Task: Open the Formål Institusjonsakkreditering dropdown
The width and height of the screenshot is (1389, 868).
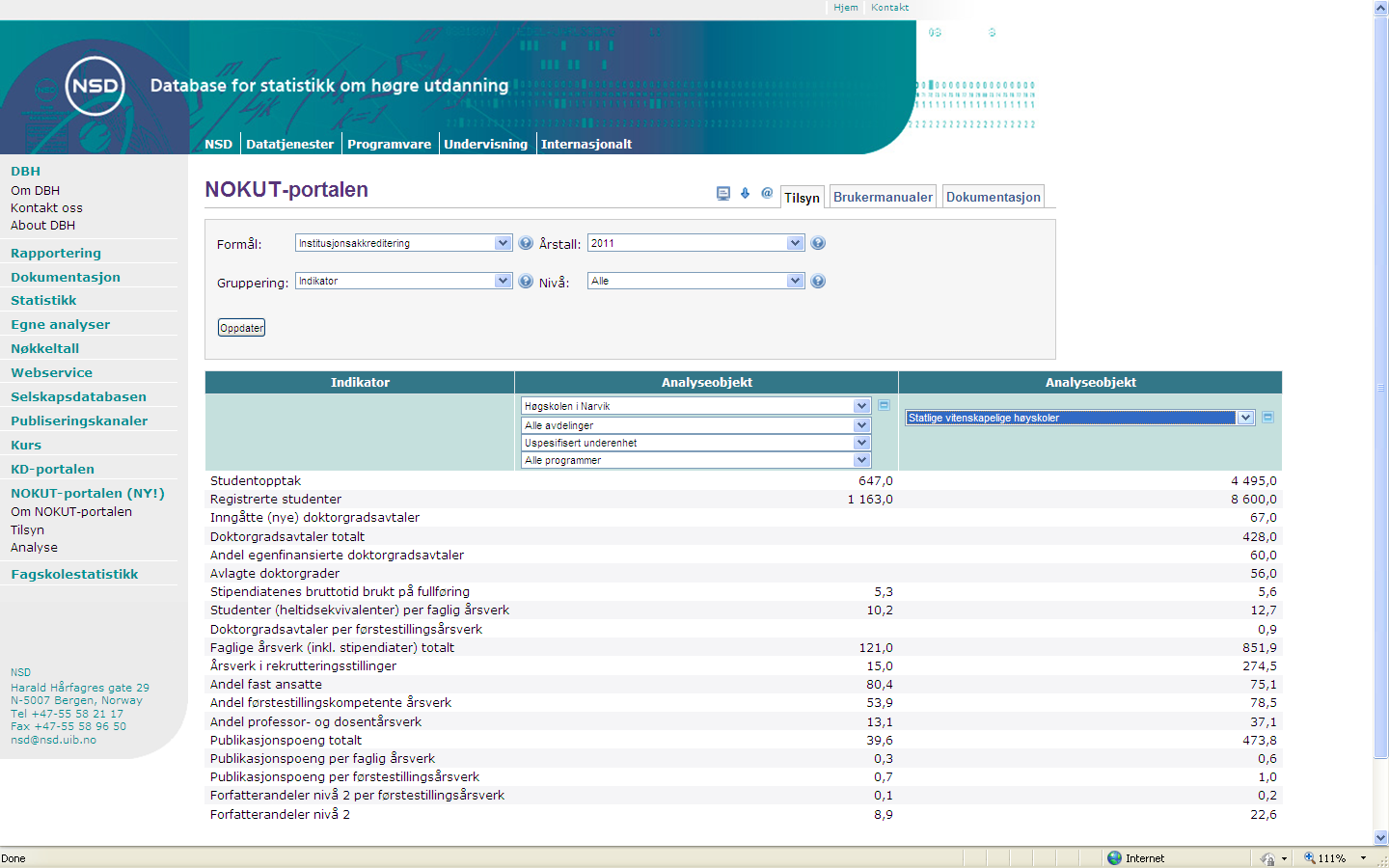Action: 403,243
